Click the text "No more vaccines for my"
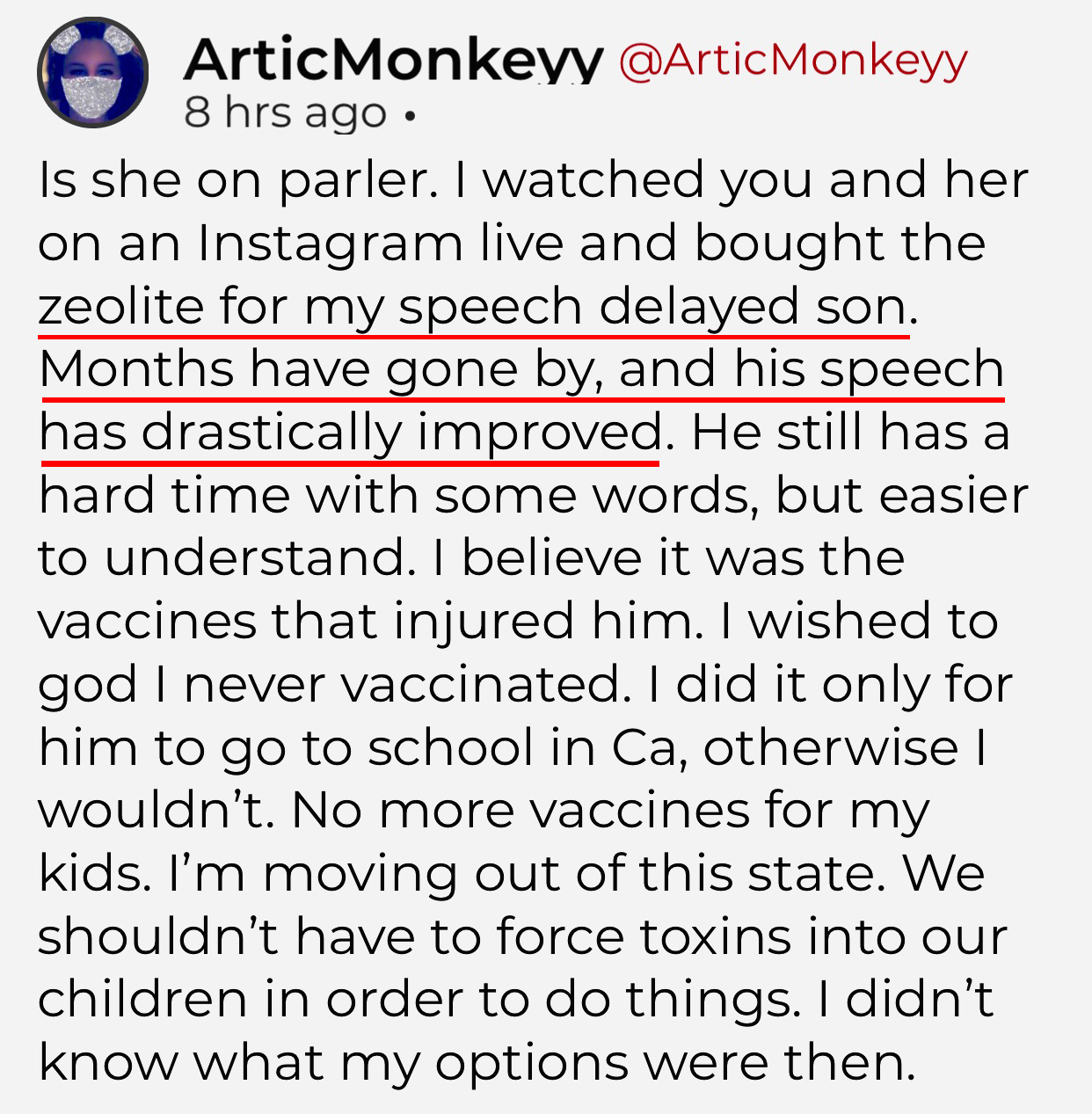1092x1114 pixels. [x=609, y=811]
